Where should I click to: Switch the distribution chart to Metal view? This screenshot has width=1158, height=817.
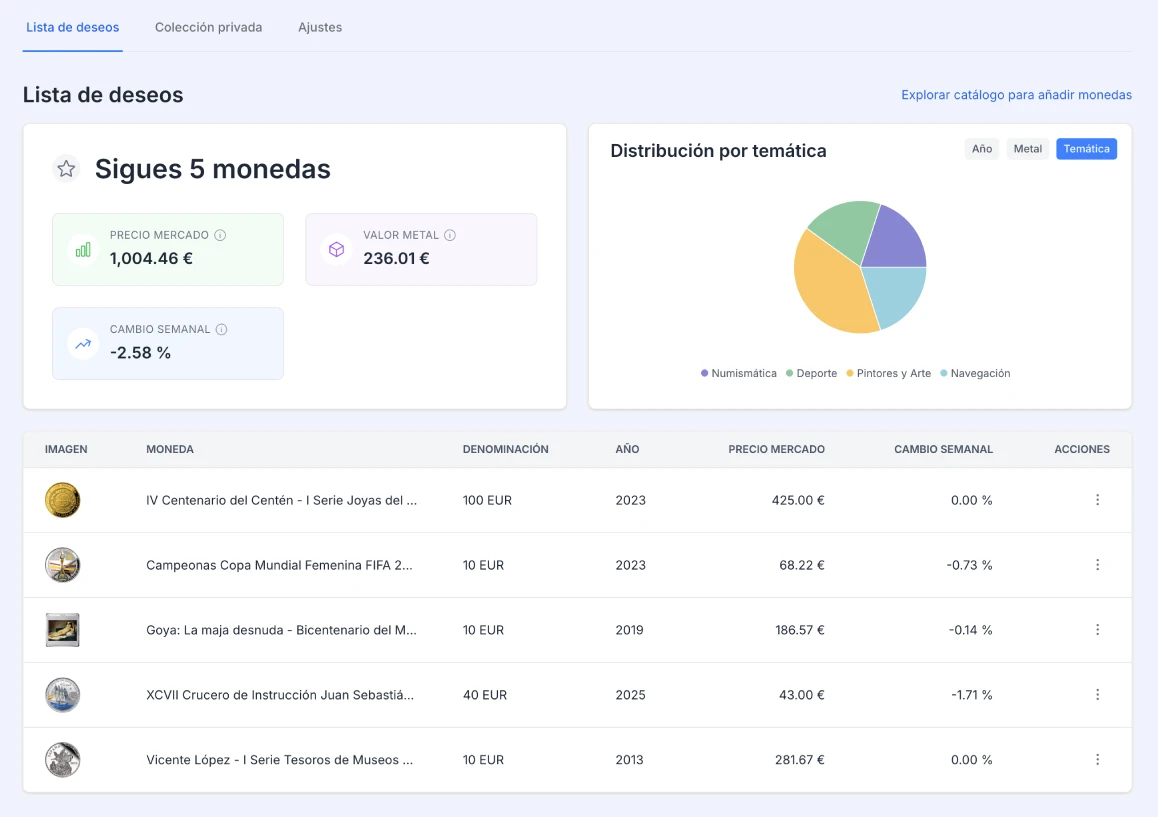pos(1028,148)
